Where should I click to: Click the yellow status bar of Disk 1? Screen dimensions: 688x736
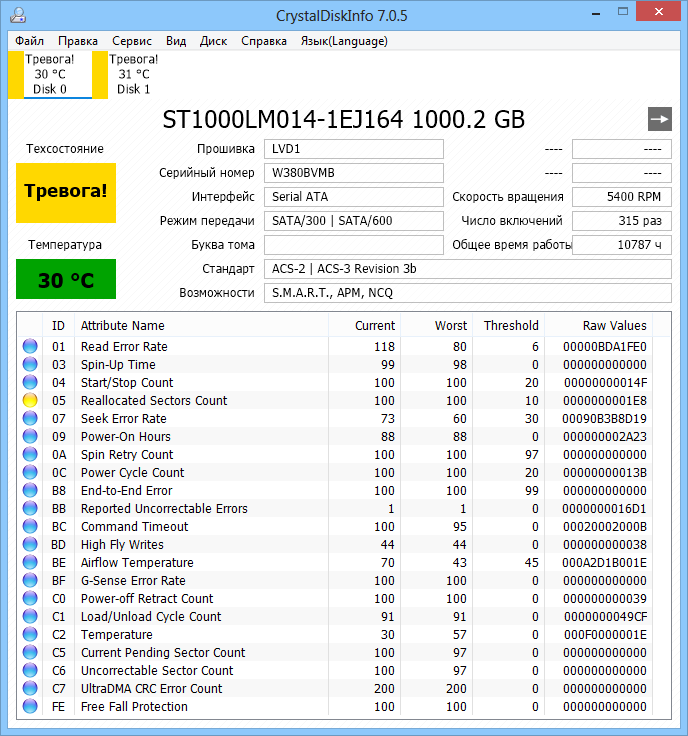coord(100,75)
